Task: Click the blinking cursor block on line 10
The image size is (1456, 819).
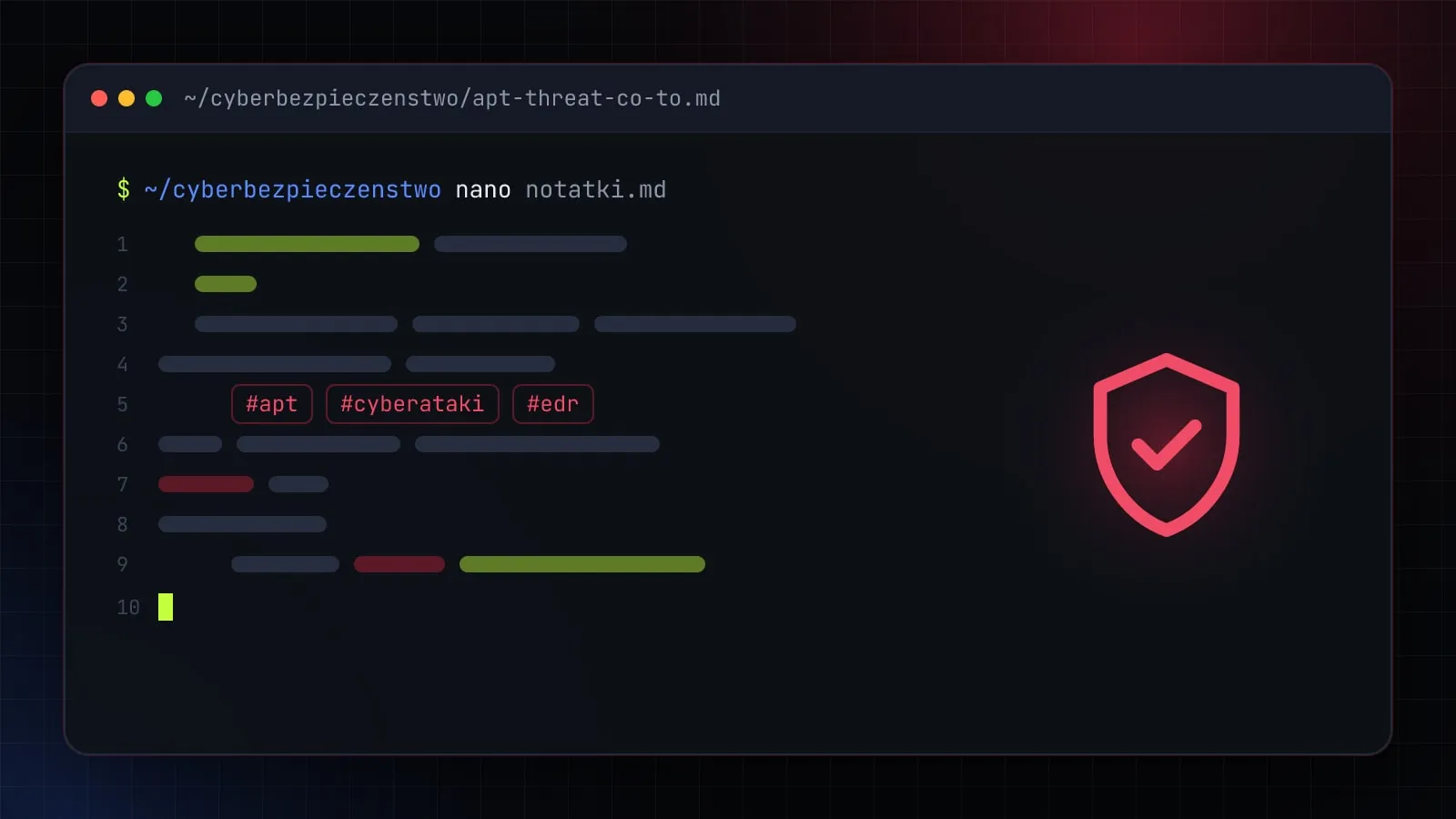Action: 166,607
